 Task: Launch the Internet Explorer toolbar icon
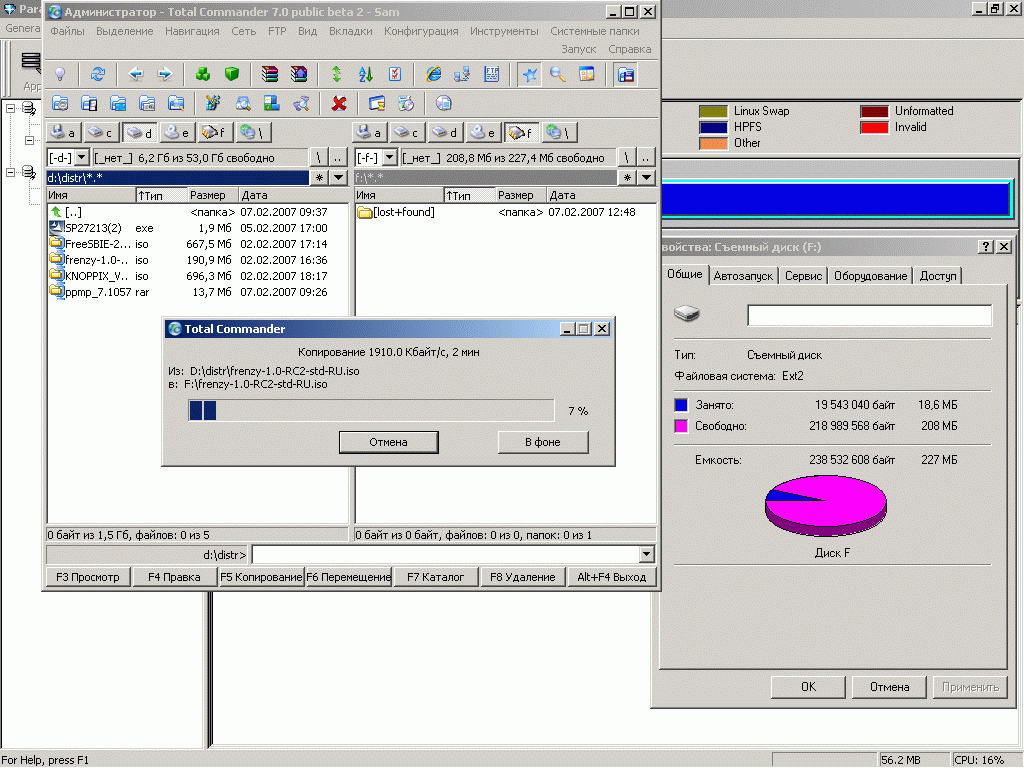coord(433,74)
